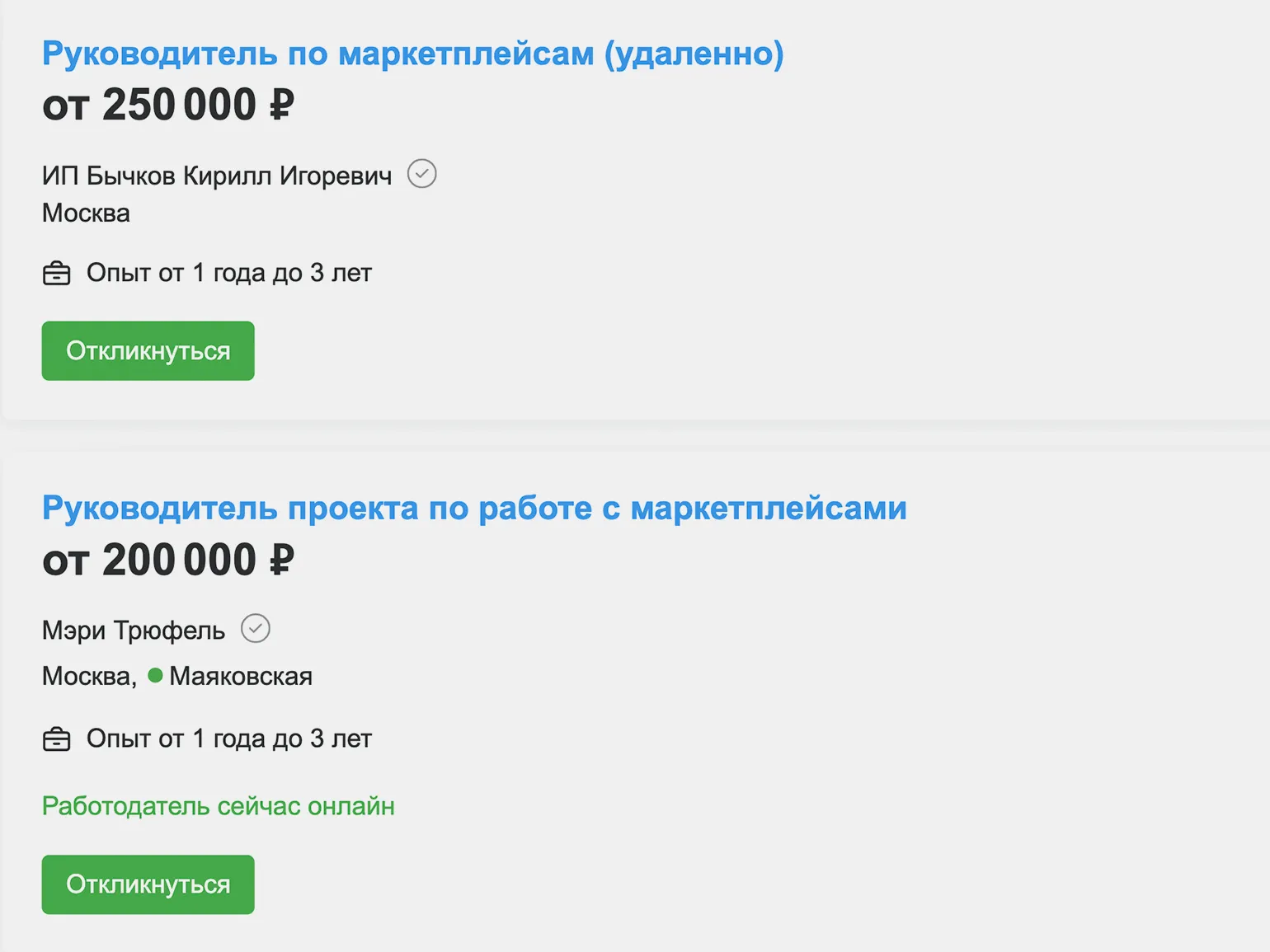The image size is (1270, 952).
Task: Click the от 250 000 salary amount
Action: pyautogui.click(x=167, y=106)
